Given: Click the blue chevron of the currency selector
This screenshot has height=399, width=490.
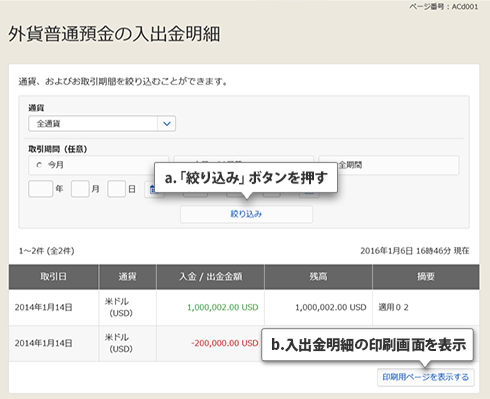Looking at the screenshot, I should coord(167,124).
